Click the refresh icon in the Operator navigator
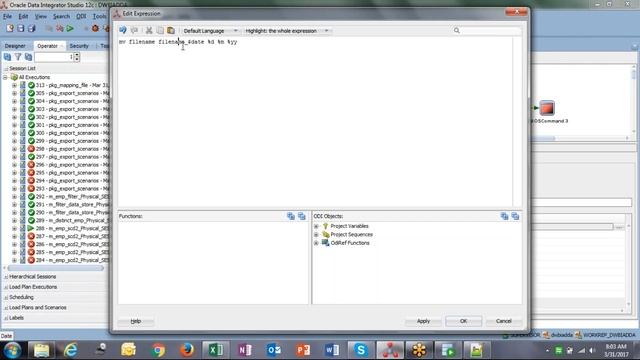 [7, 57]
